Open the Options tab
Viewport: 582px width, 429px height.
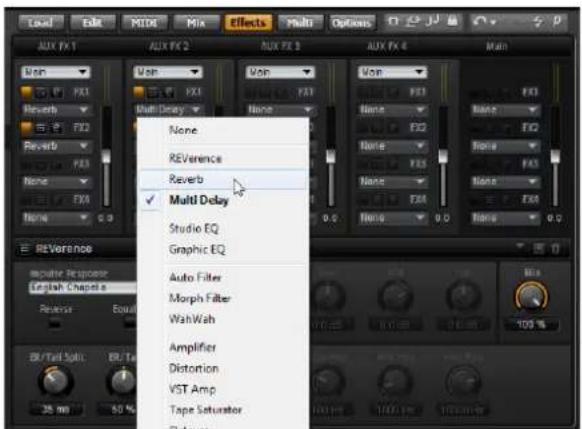coord(352,23)
